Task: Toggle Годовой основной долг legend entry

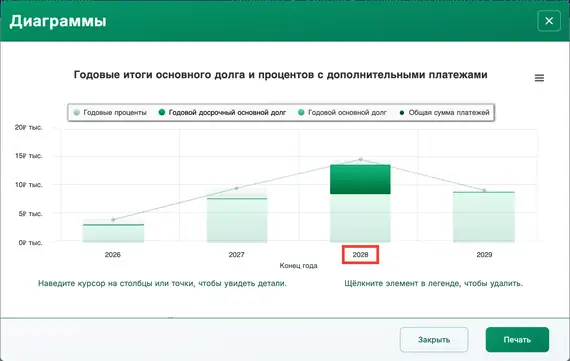Action: pyautogui.click(x=342, y=113)
